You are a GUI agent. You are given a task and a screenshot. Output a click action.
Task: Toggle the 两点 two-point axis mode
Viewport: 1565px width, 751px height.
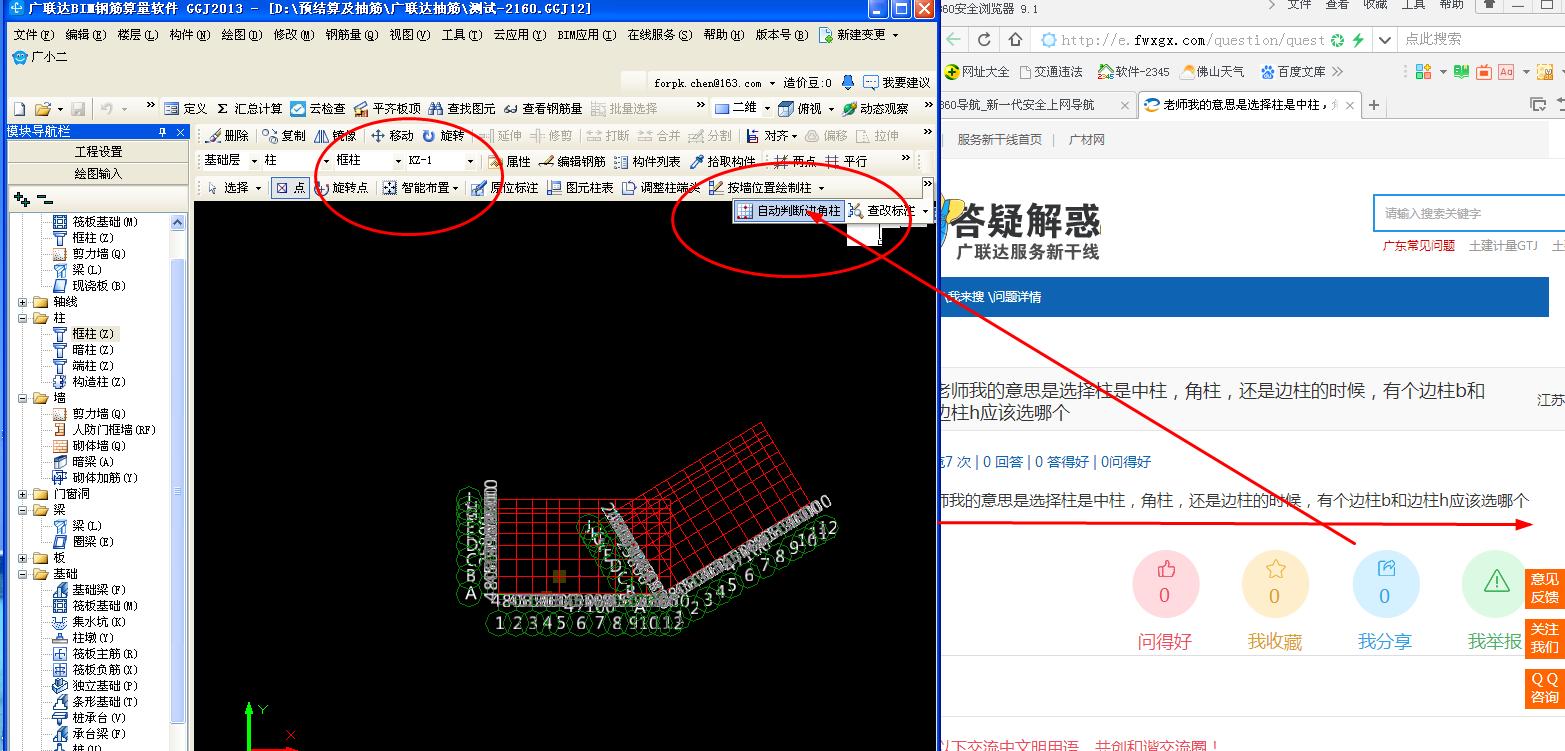coord(795,161)
